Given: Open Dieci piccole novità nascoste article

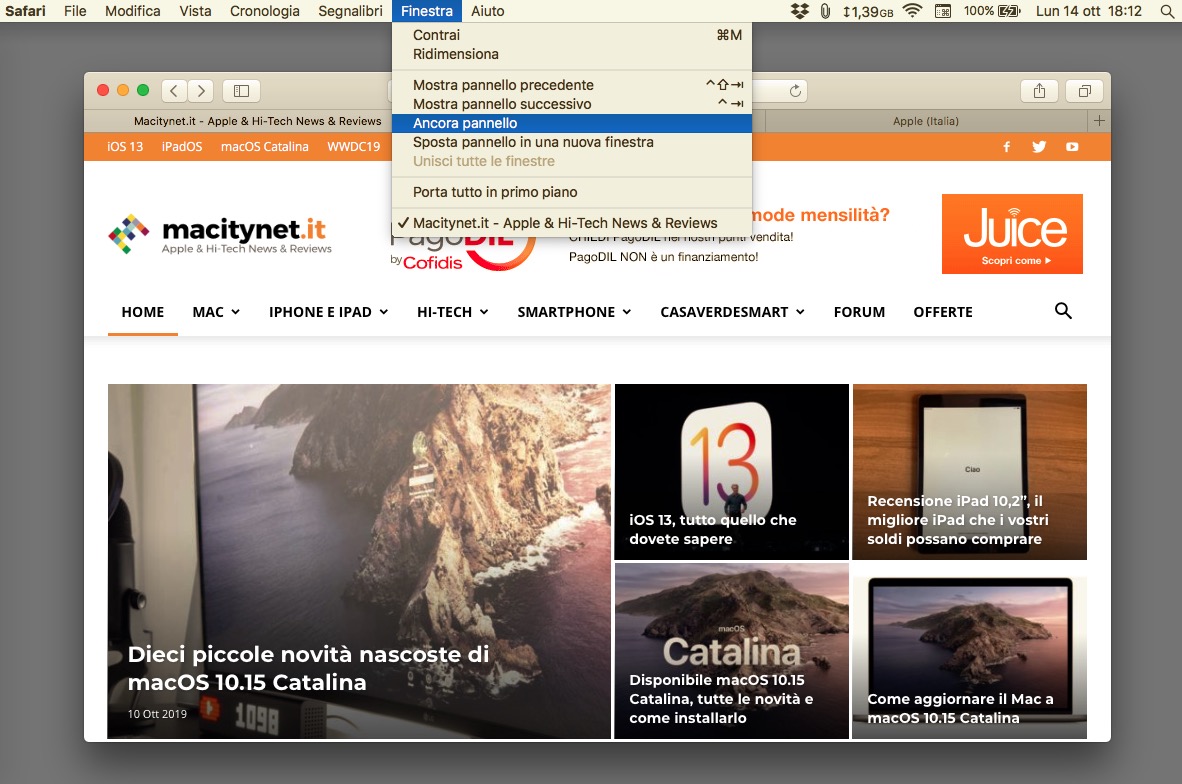Looking at the screenshot, I should click(359, 561).
